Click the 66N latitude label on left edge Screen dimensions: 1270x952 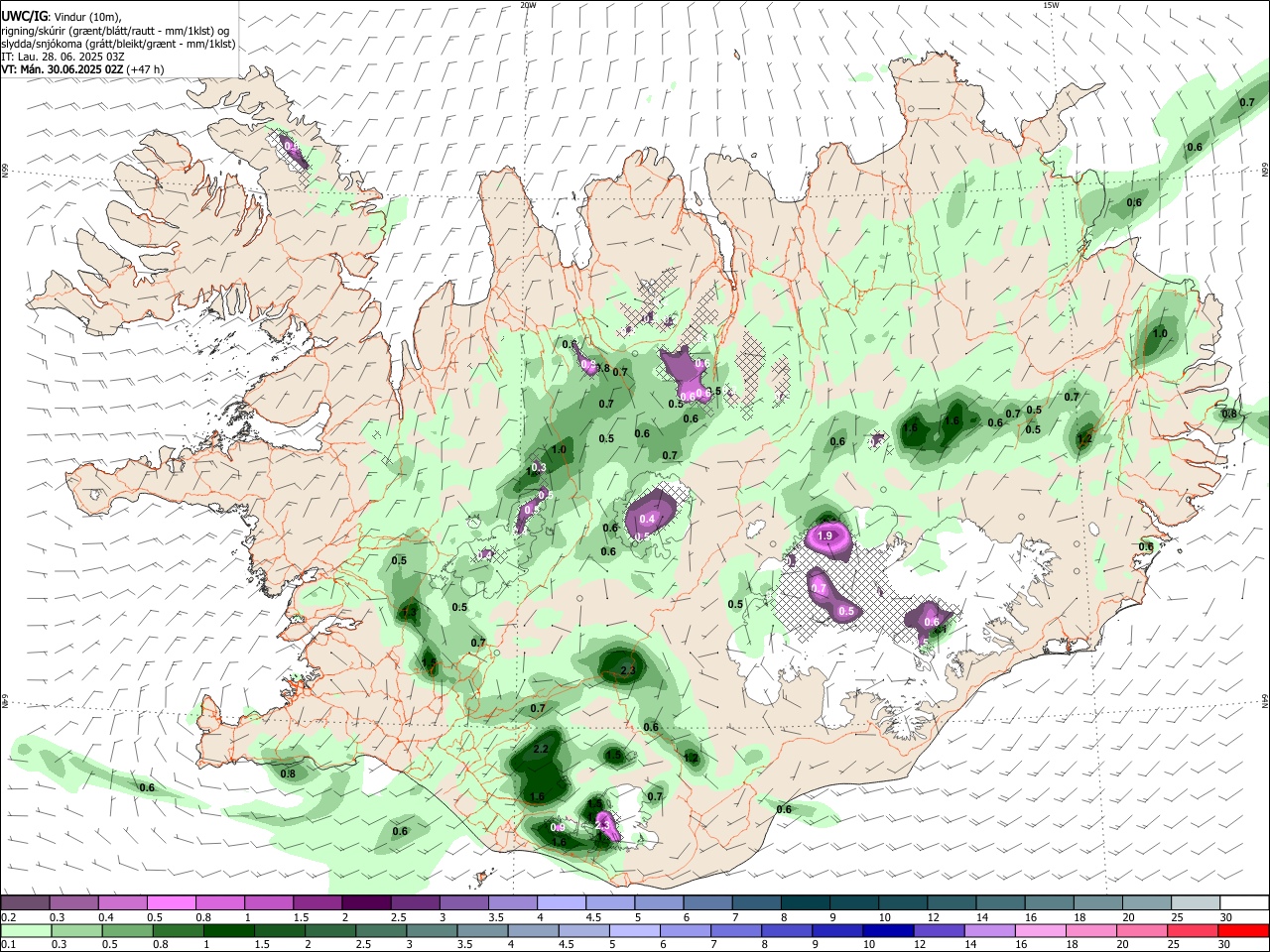(x=5, y=172)
